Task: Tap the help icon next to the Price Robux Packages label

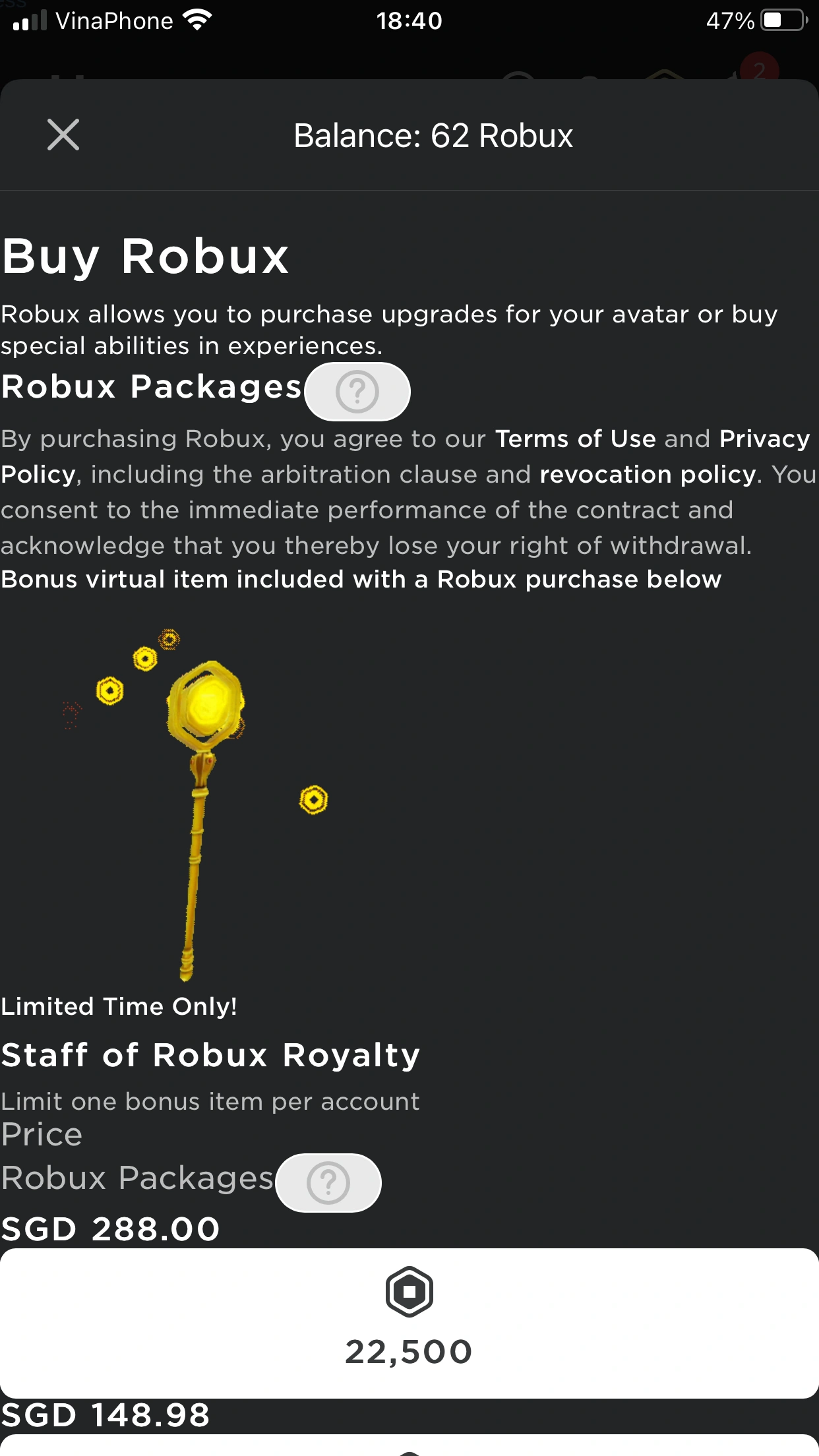Action: coord(328,1183)
